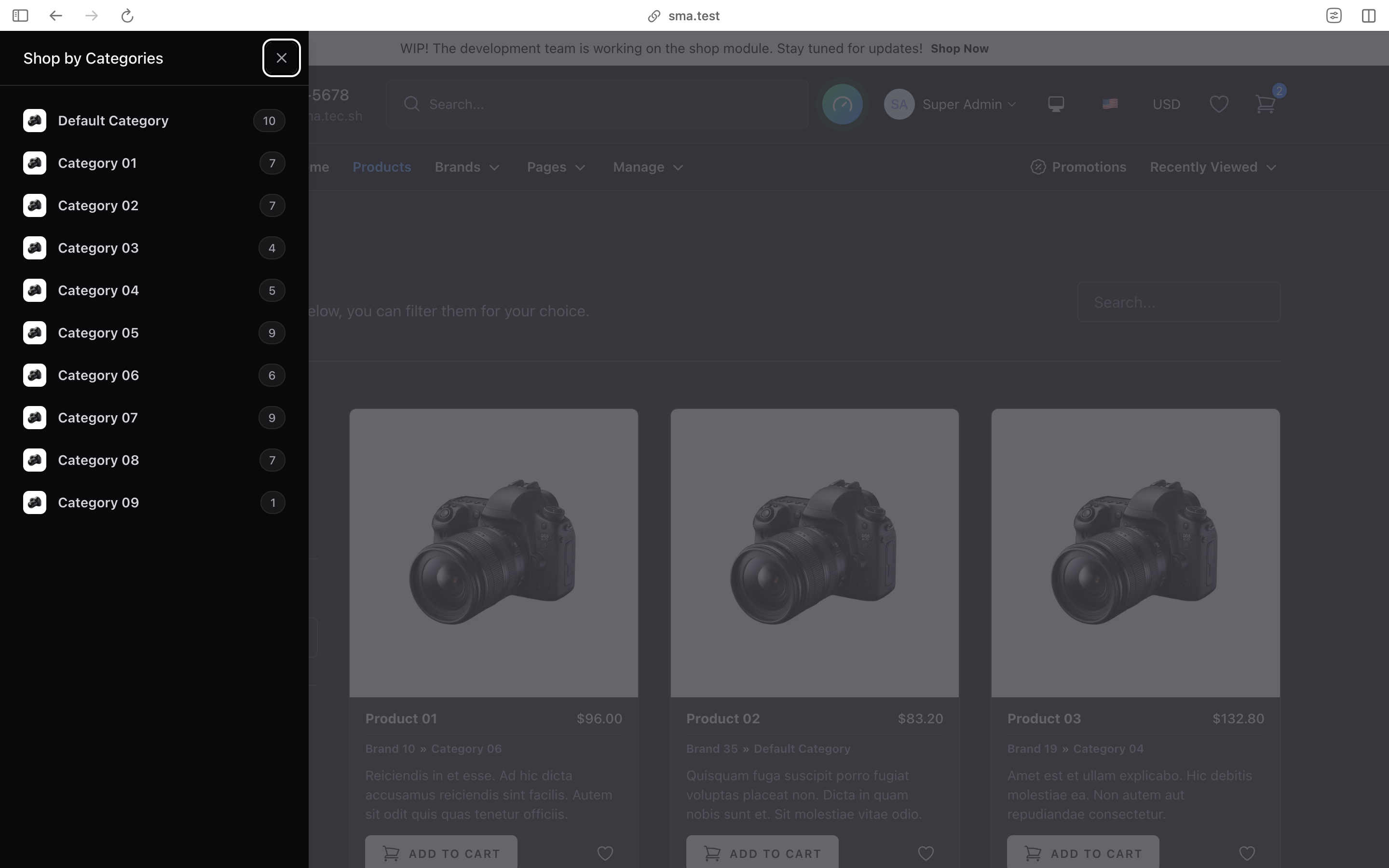Expand Recently Viewed dropdown
The height and width of the screenshot is (868, 1389).
[x=1213, y=167]
